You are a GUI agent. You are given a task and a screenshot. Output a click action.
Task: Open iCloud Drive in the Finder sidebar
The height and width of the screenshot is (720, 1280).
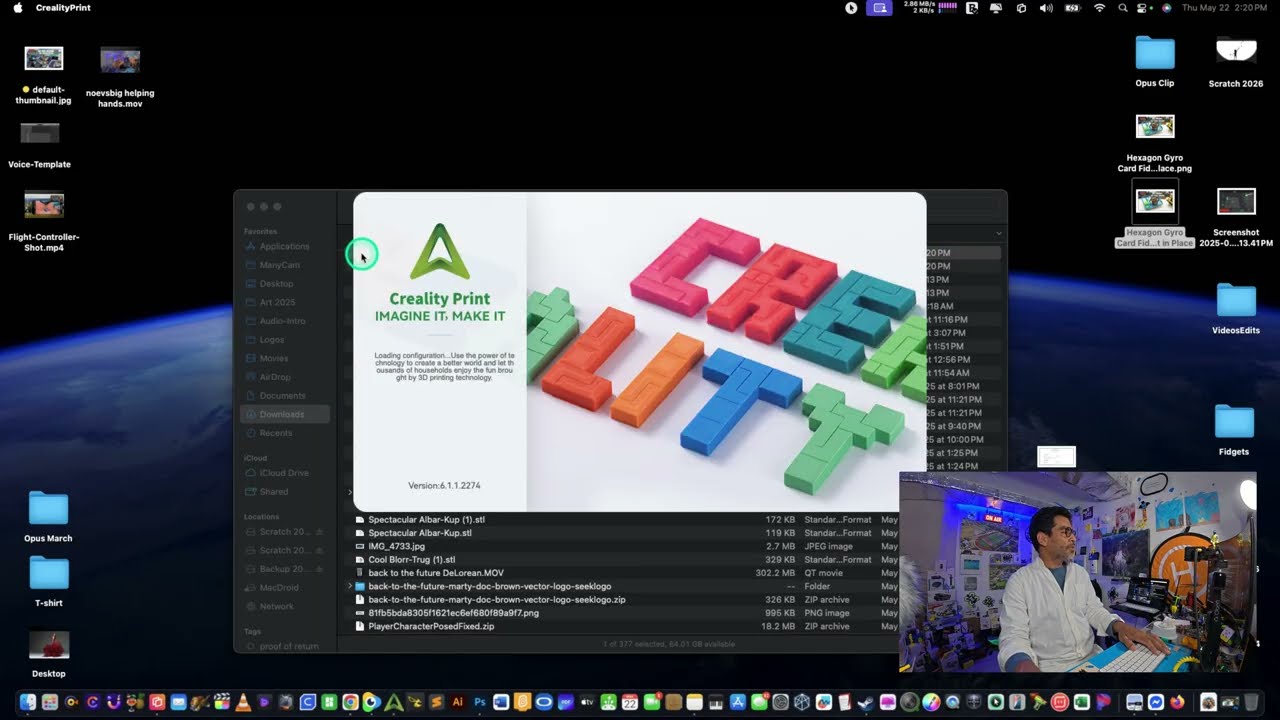(284, 473)
